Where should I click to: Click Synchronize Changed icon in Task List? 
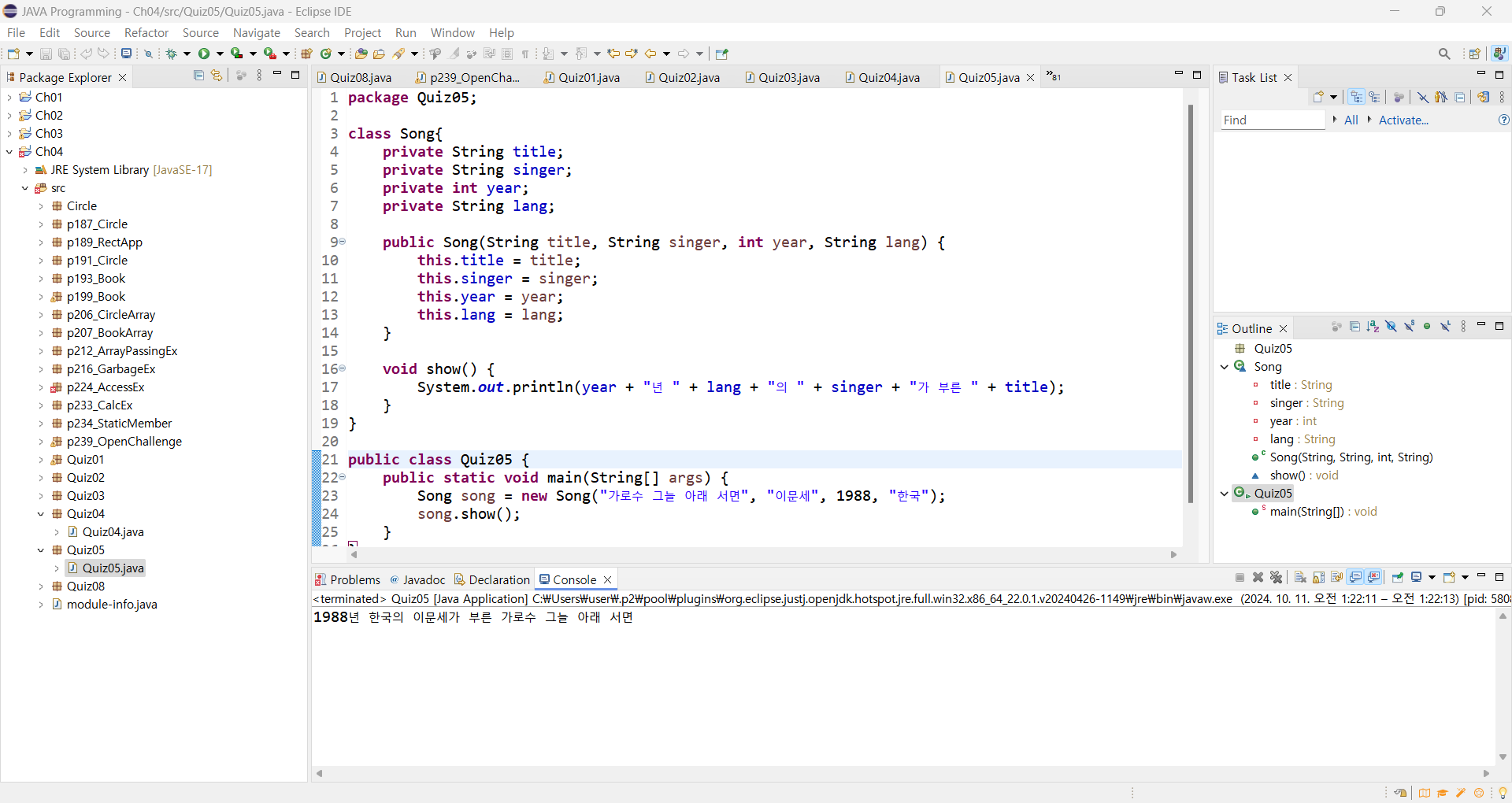[1484, 97]
